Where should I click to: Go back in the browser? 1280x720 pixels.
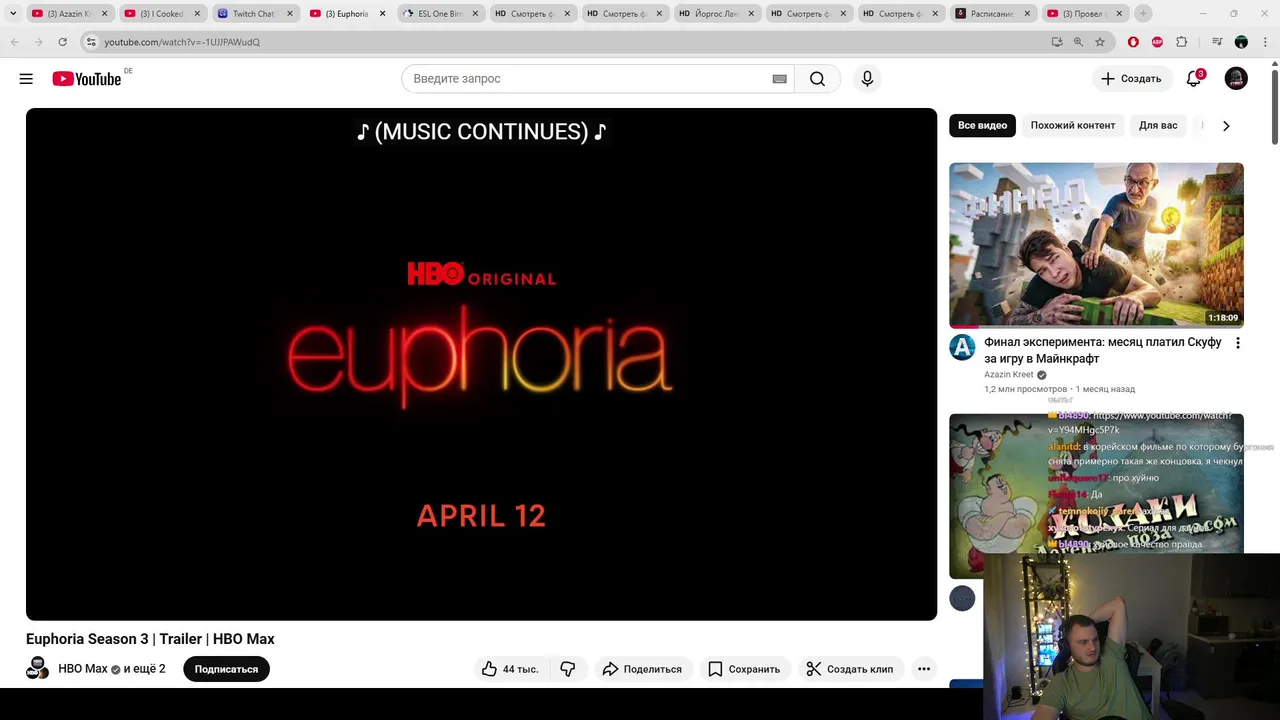pos(14,42)
